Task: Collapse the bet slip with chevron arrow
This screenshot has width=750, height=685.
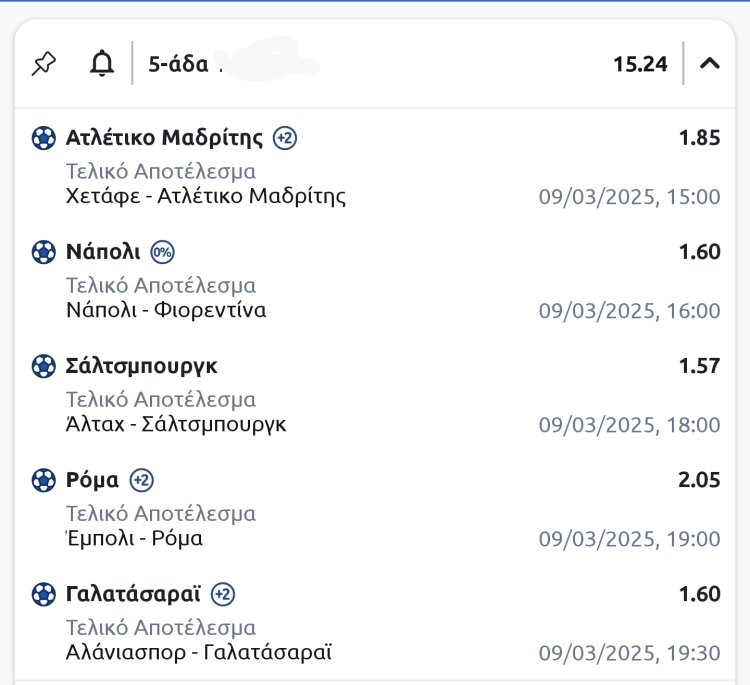Action: [710, 64]
